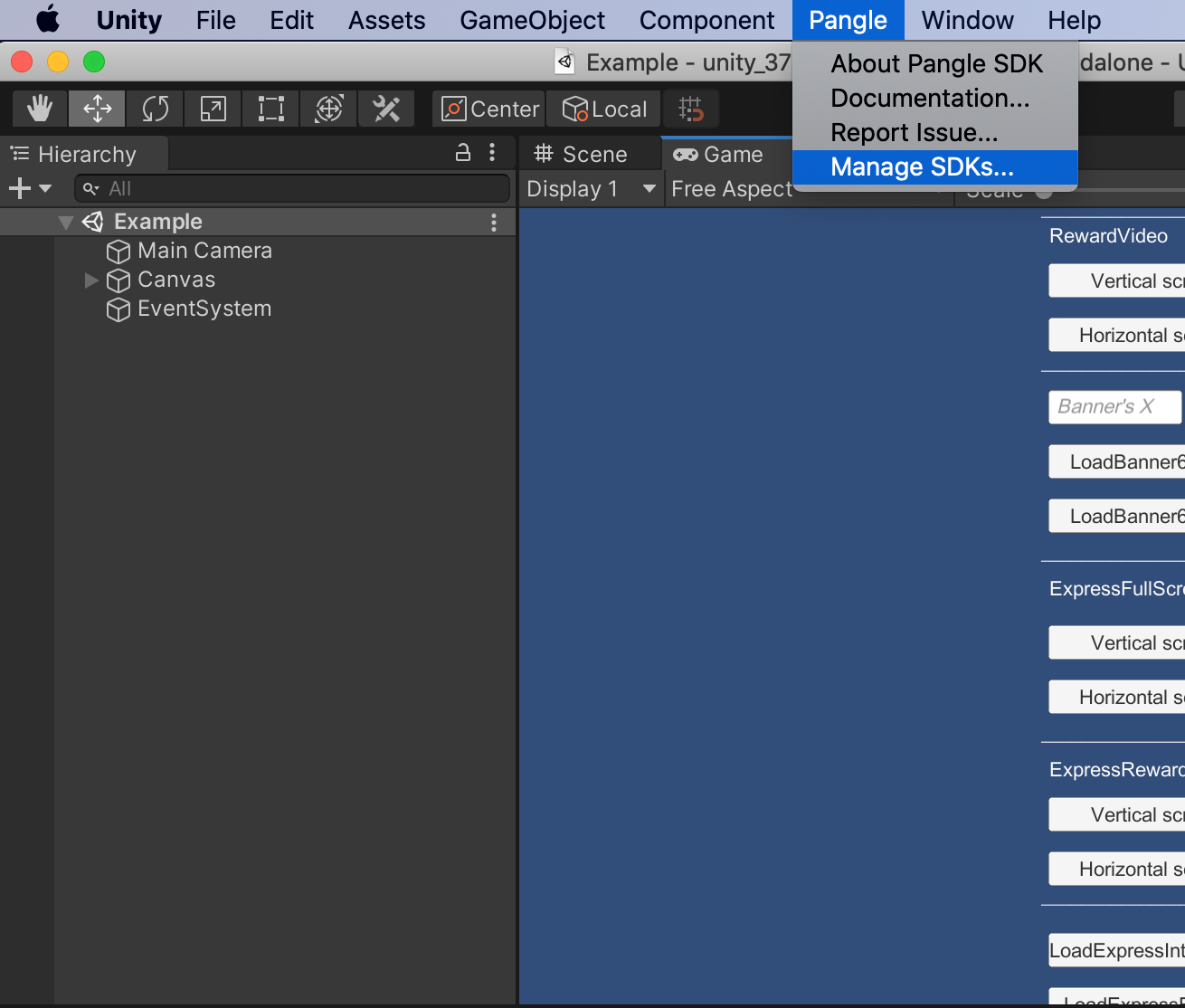1185x1008 pixels.
Task: Open the create (+) dropdown in Hierarchy
Action: click(29, 189)
